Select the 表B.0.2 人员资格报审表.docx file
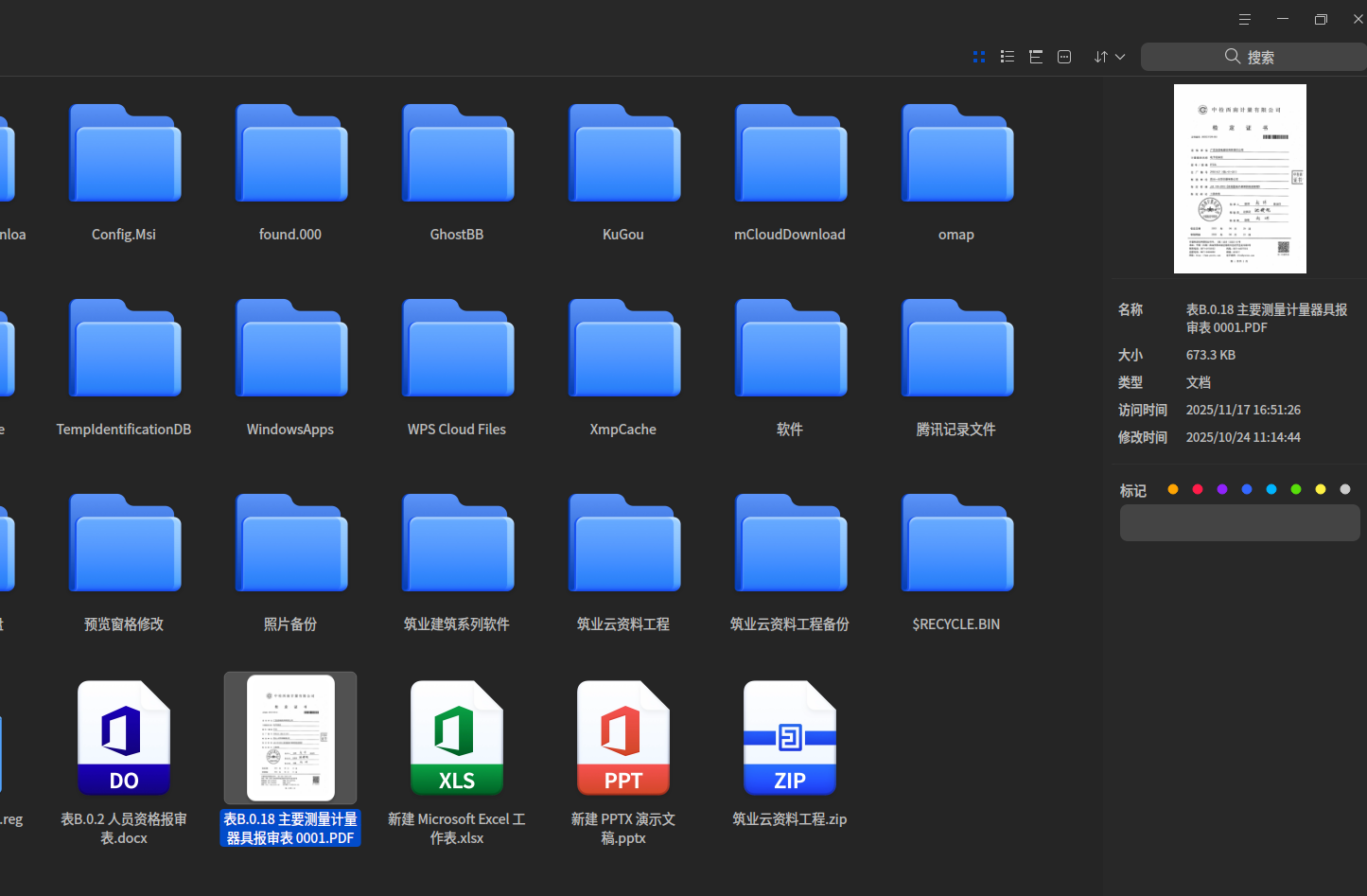The width and height of the screenshot is (1367, 896). pyautogui.click(x=124, y=738)
